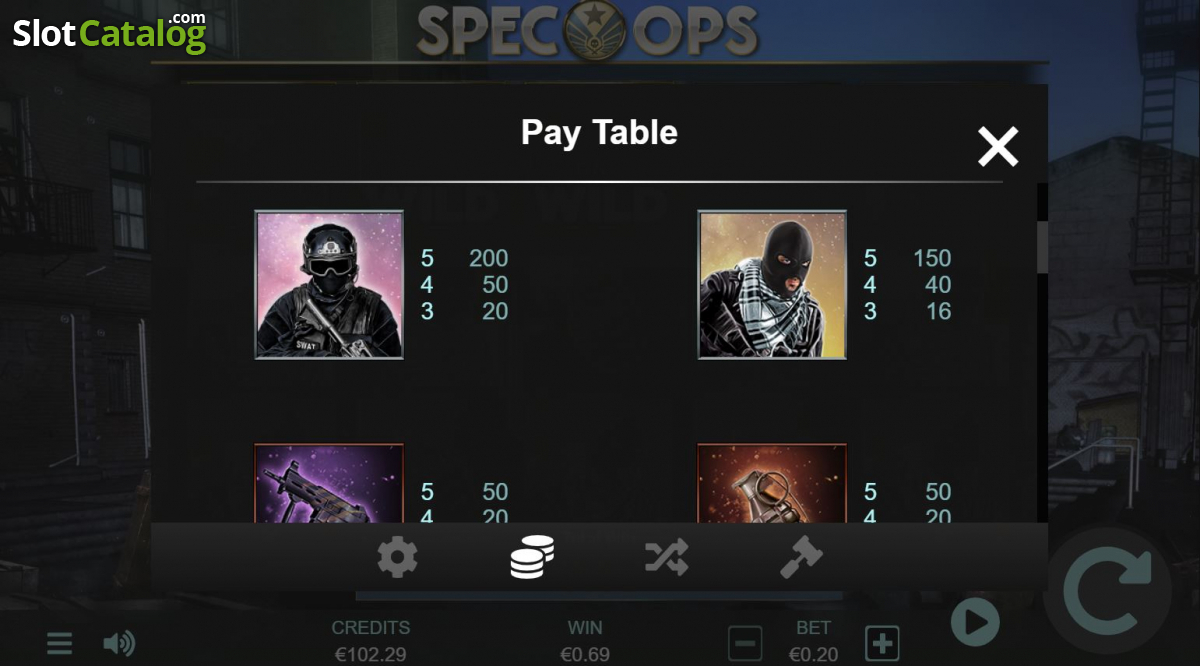Close the Pay Table panel

coord(997,147)
